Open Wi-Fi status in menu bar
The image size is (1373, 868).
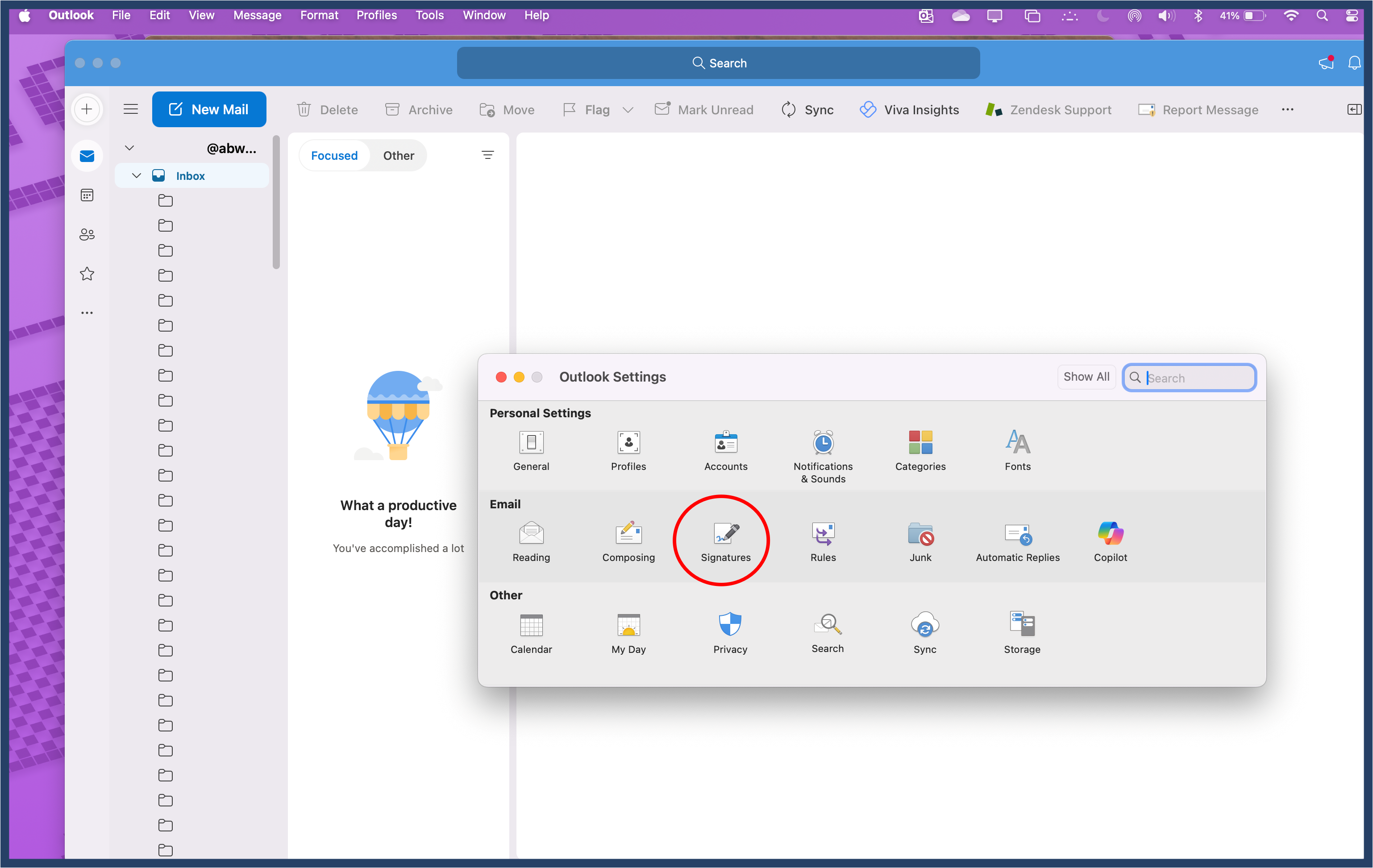(1291, 15)
